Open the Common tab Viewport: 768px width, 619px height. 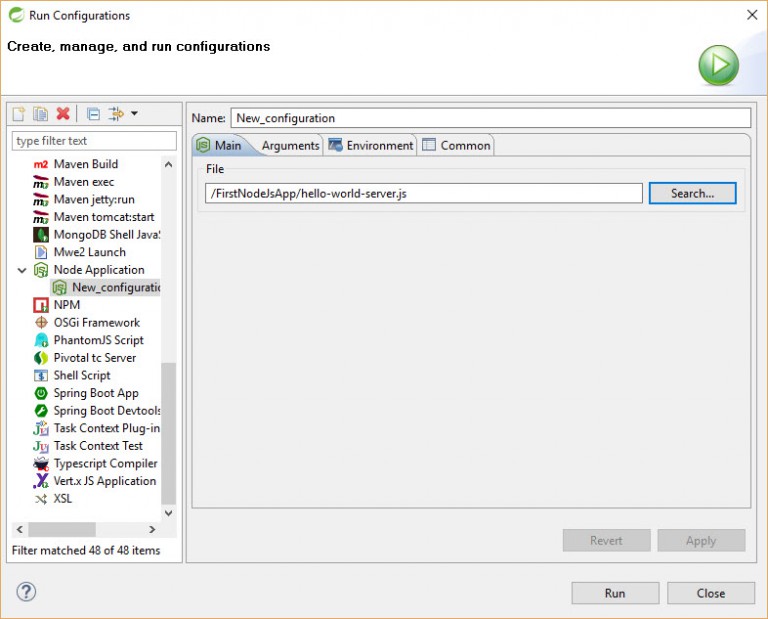[x=456, y=145]
